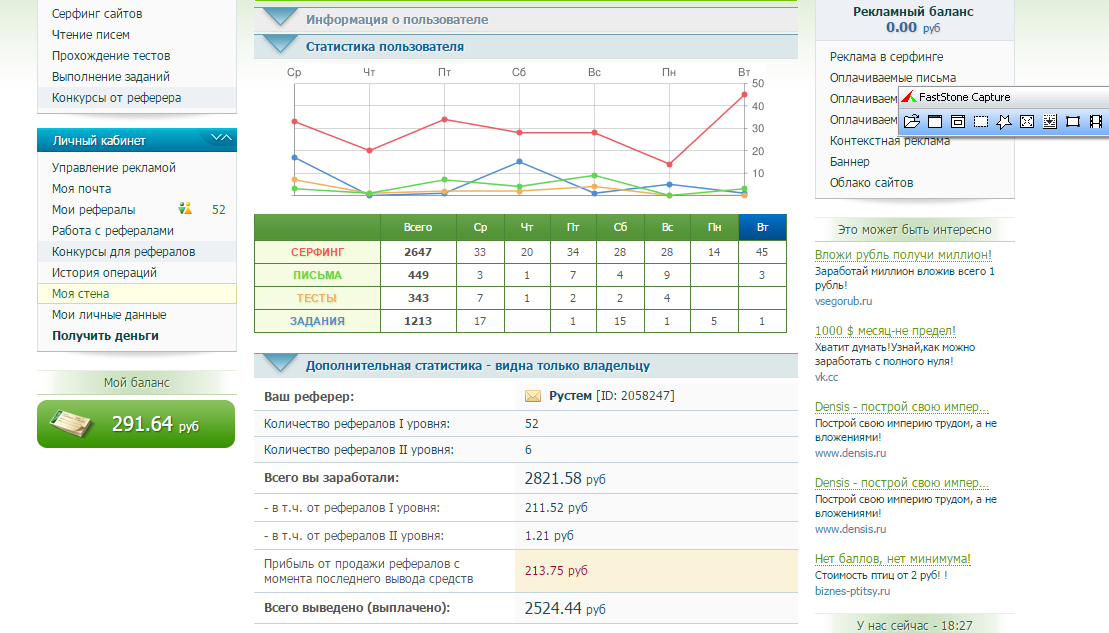The width and height of the screenshot is (1109, 633).
Task: Open ad link Вложи рубль получи миллион
Action: 903,255
